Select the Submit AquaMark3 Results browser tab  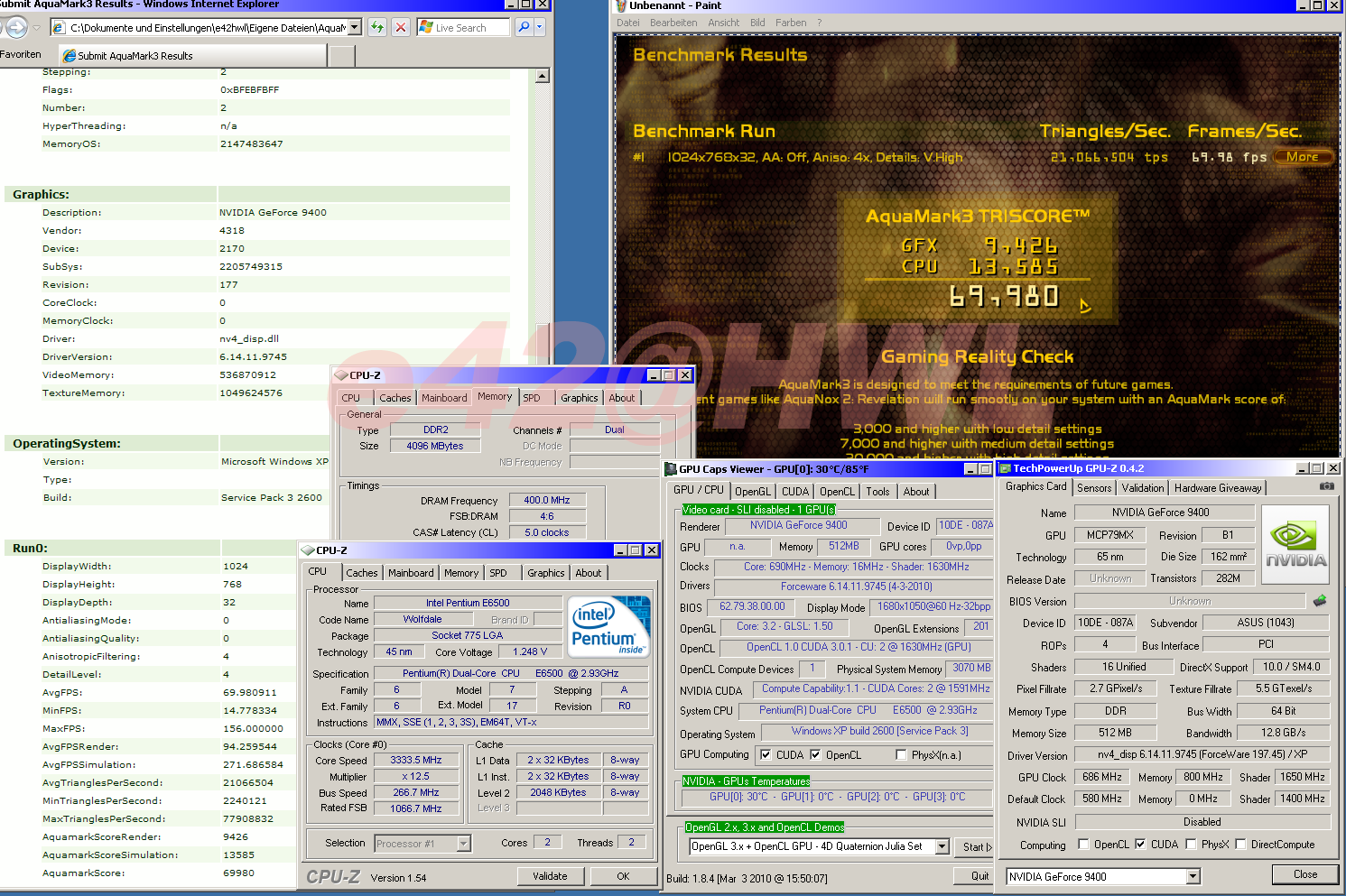tap(191, 55)
